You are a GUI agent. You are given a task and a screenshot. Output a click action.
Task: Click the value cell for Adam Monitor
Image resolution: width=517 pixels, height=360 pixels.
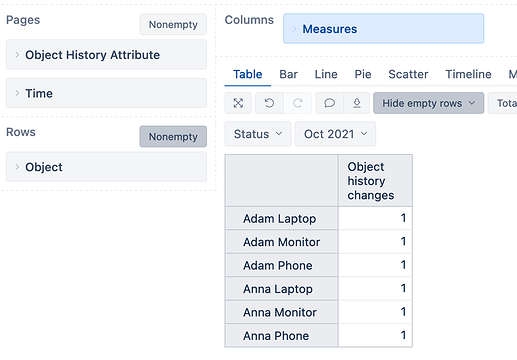375,242
